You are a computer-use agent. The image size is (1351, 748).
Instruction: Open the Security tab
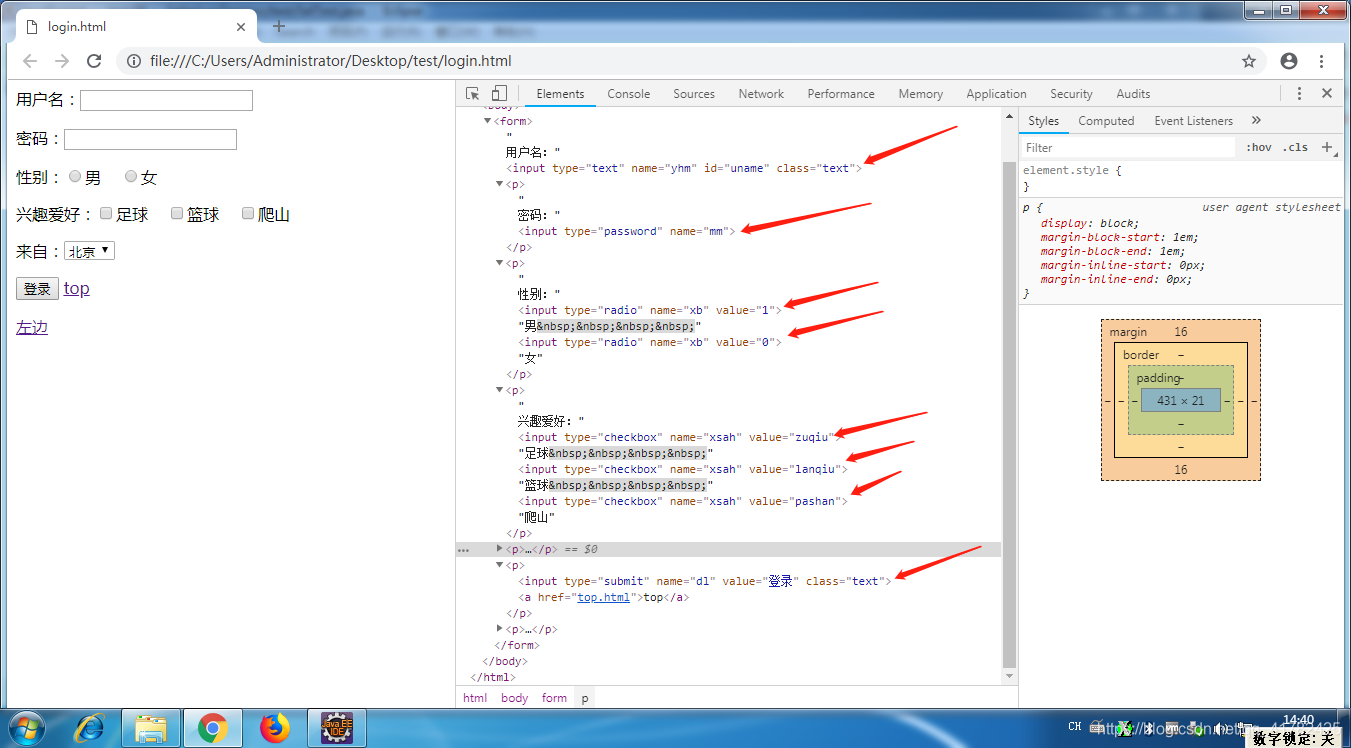[1071, 93]
